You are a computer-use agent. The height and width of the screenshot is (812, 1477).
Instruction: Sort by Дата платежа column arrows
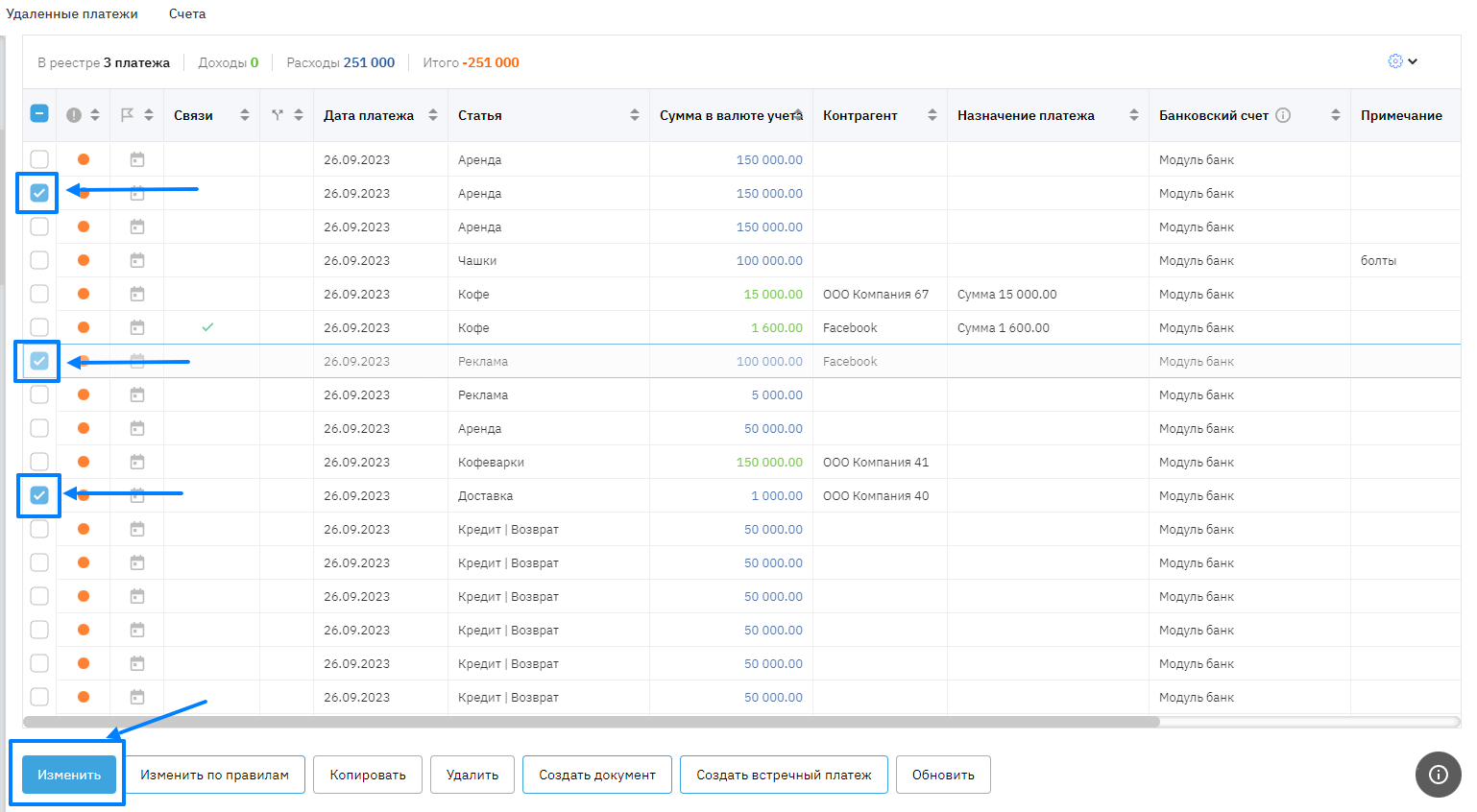(433, 115)
